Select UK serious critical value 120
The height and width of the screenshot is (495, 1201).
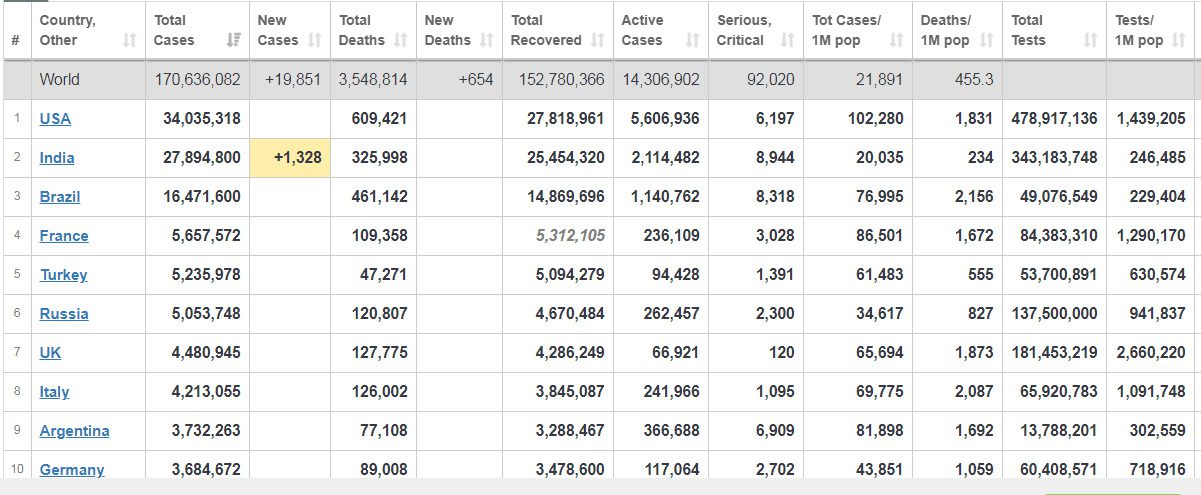pyautogui.click(x=782, y=352)
